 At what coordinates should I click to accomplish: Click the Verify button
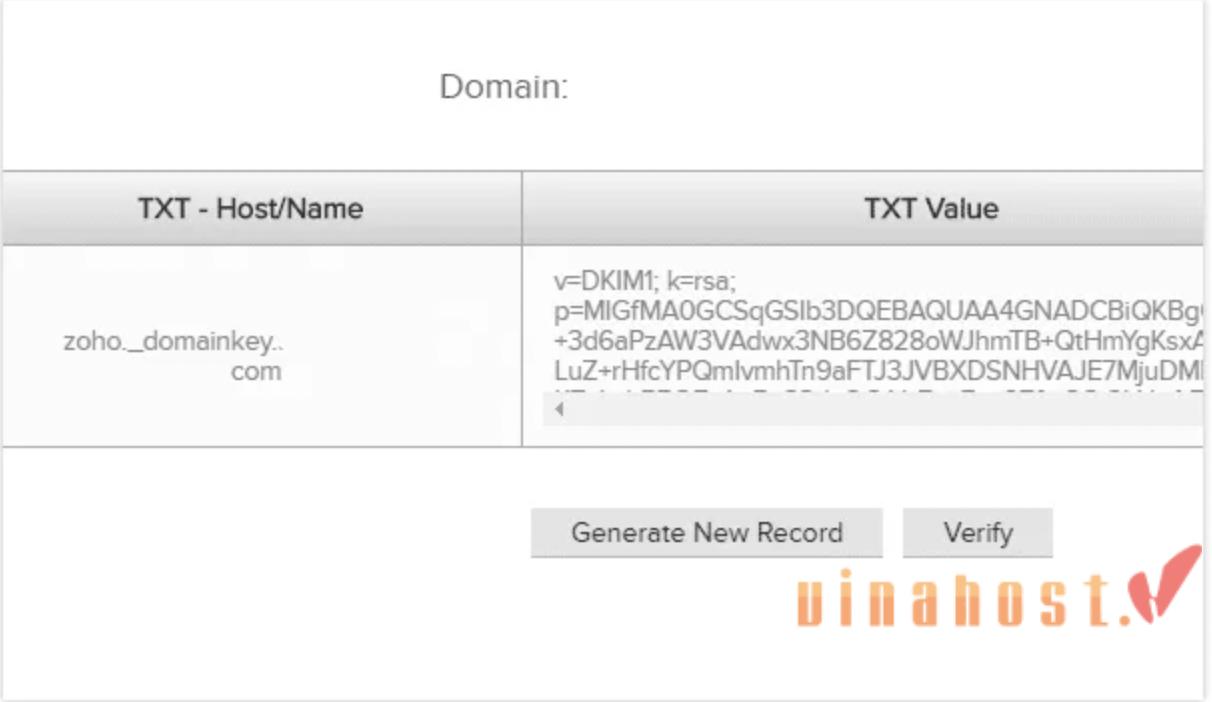click(x=978, y=533)
